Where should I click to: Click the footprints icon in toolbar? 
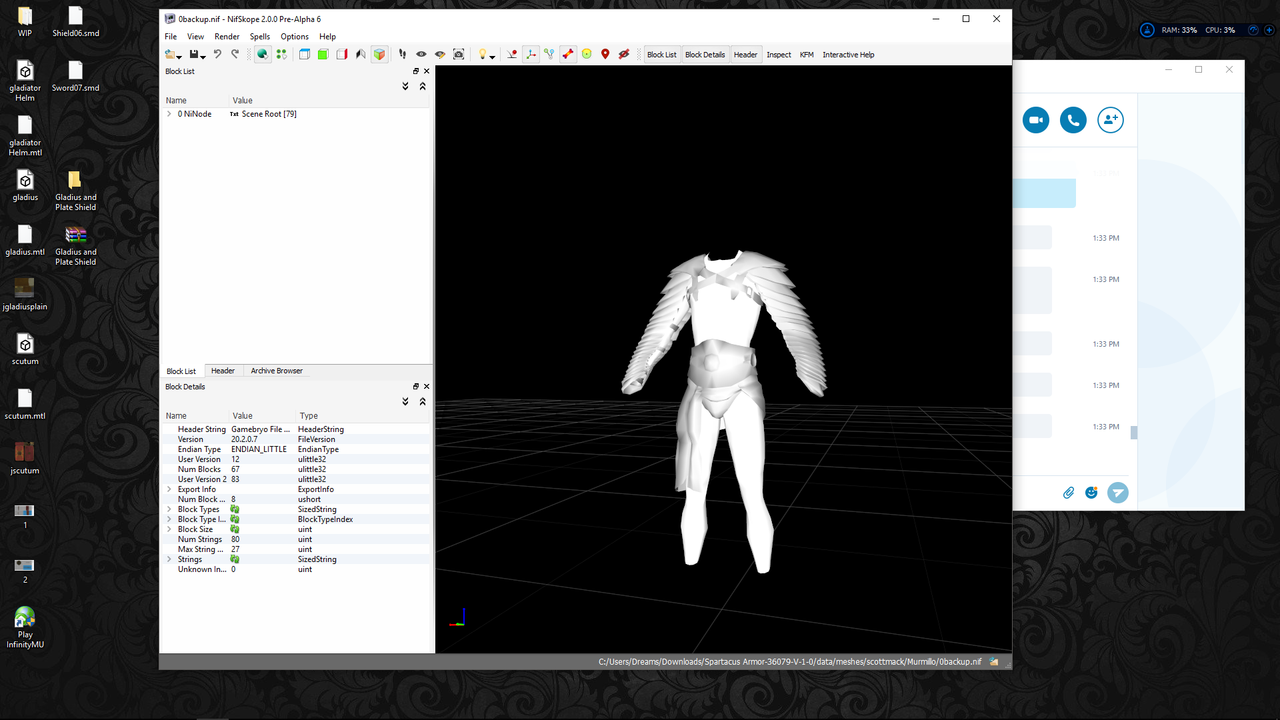(x=403, y=54)
